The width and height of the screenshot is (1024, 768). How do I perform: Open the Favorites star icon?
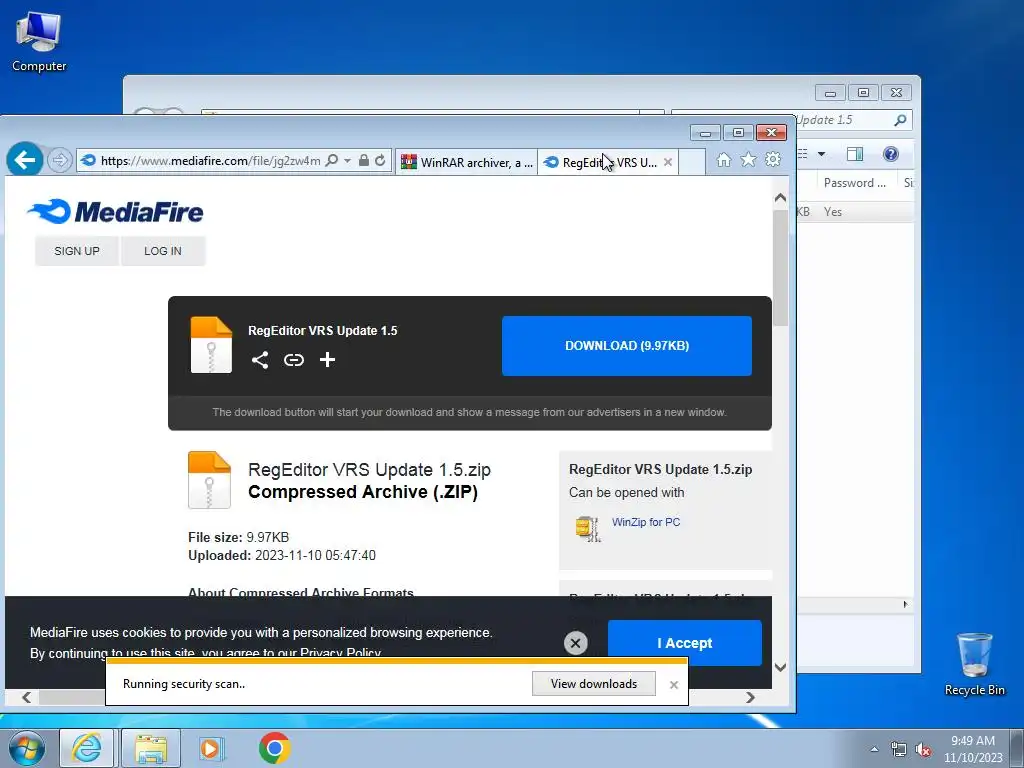(x=748, y=160)
